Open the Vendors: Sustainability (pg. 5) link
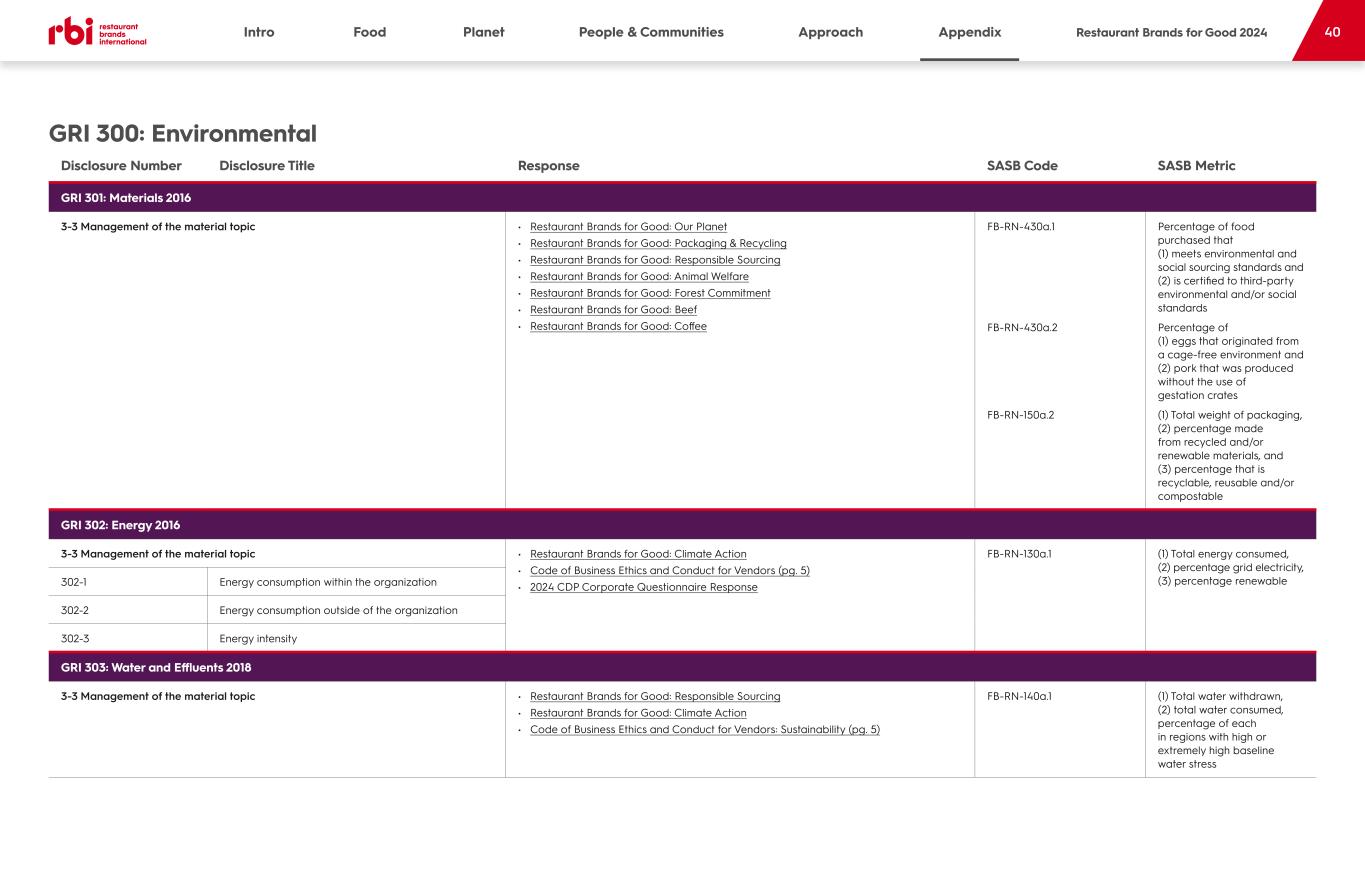 tap(704, 730)
